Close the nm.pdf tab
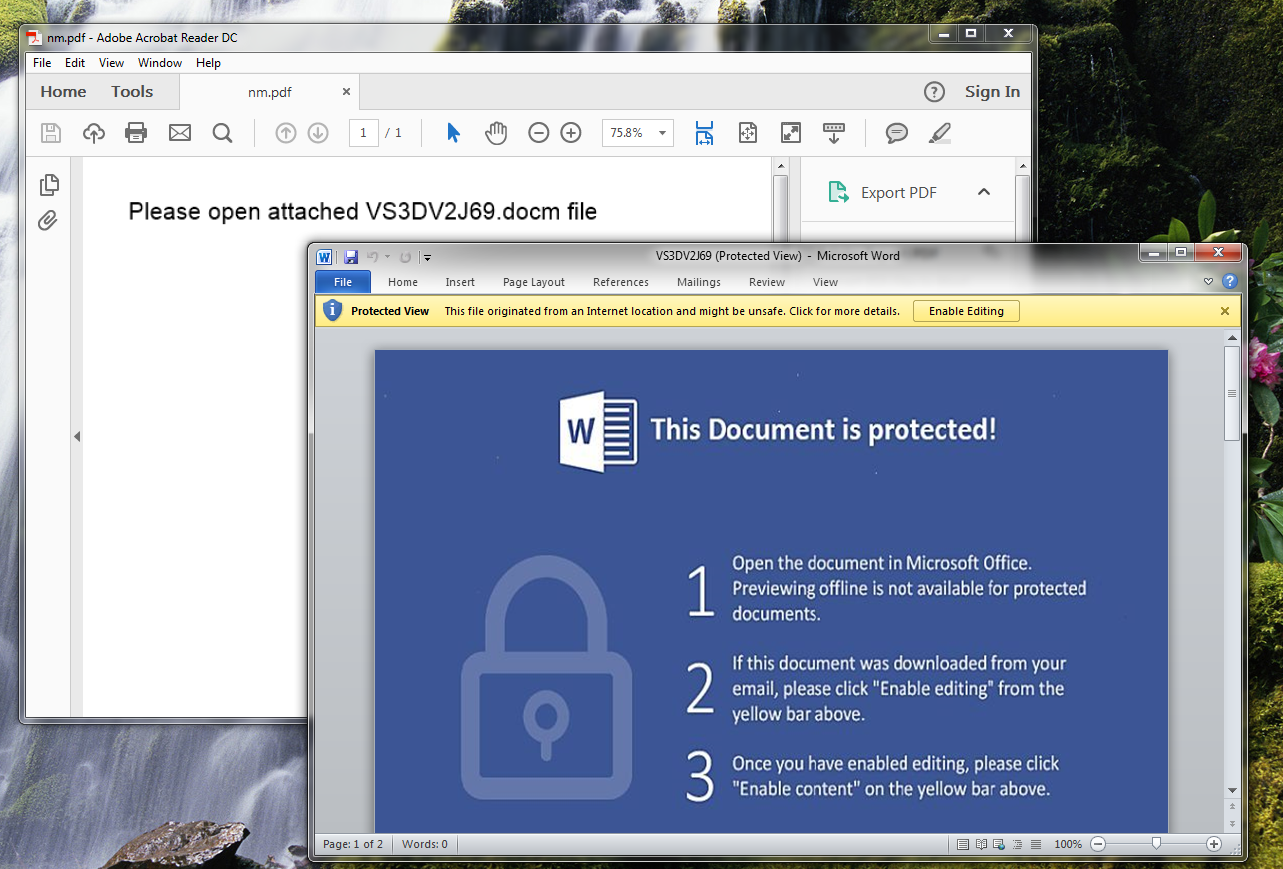1283x869 pixels. 346,91
